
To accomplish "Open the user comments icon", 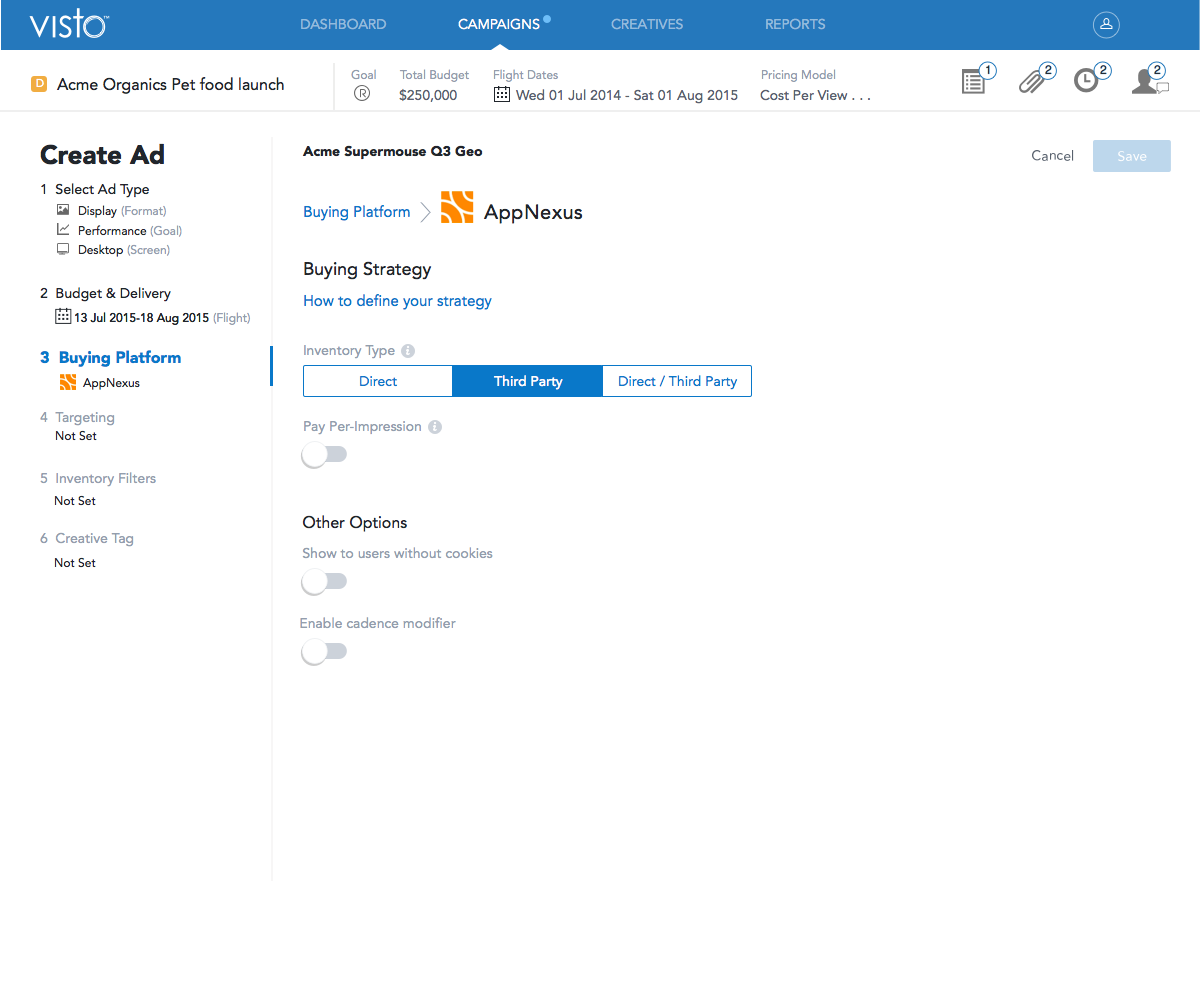I will click(1147, 81).
